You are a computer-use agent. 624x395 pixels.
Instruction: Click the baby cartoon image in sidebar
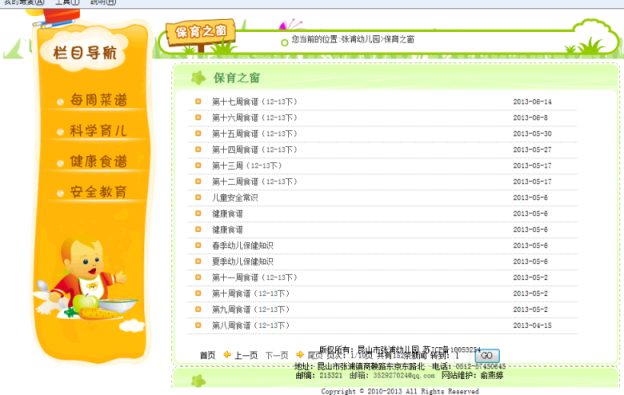point(86,278)
